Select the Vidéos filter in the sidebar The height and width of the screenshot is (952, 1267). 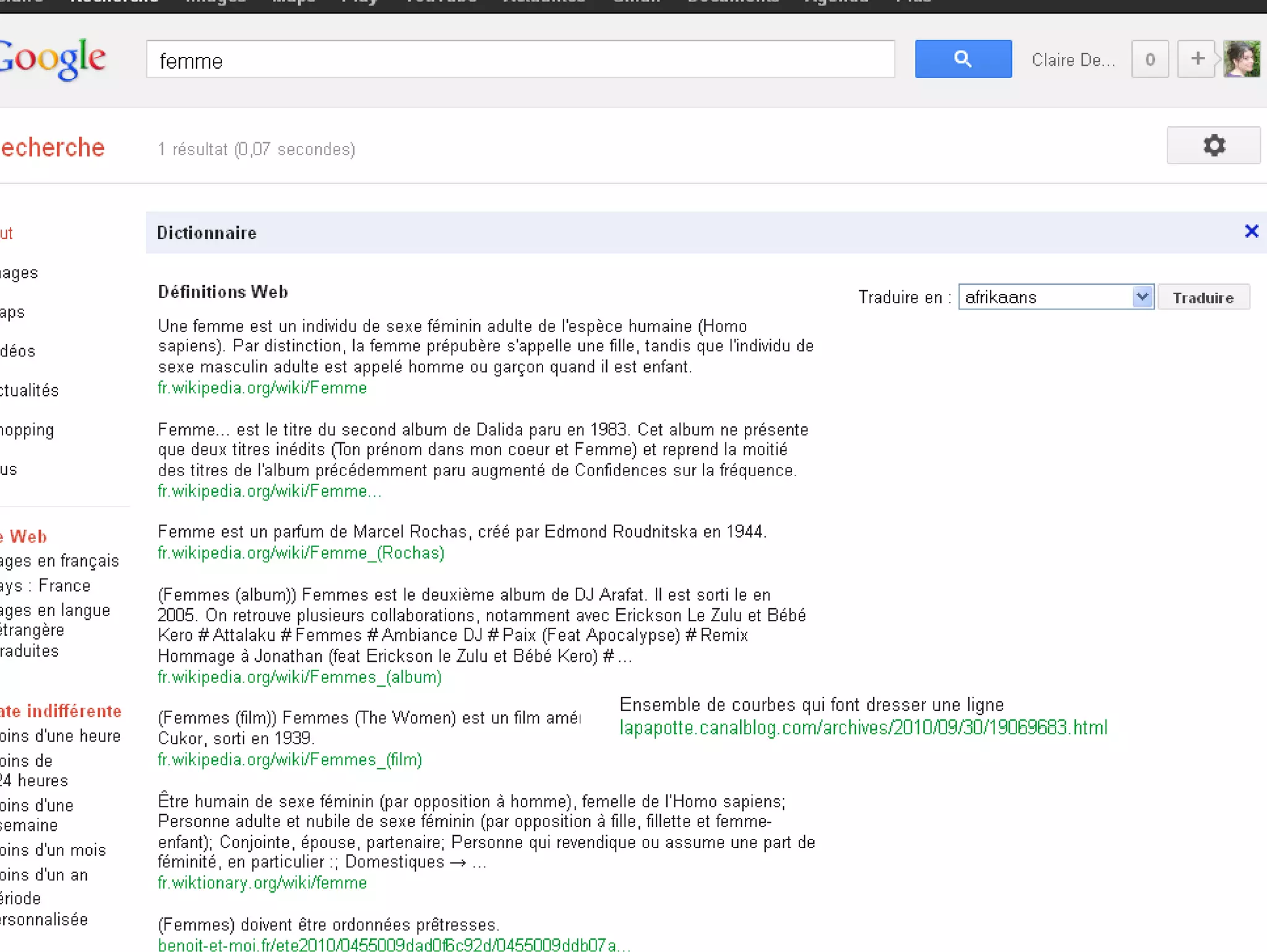click(18, 351)
